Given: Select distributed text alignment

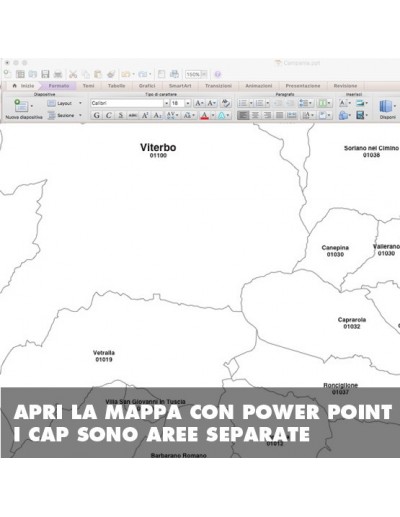Looking at the screenshot, I should (x=292, y=115).
